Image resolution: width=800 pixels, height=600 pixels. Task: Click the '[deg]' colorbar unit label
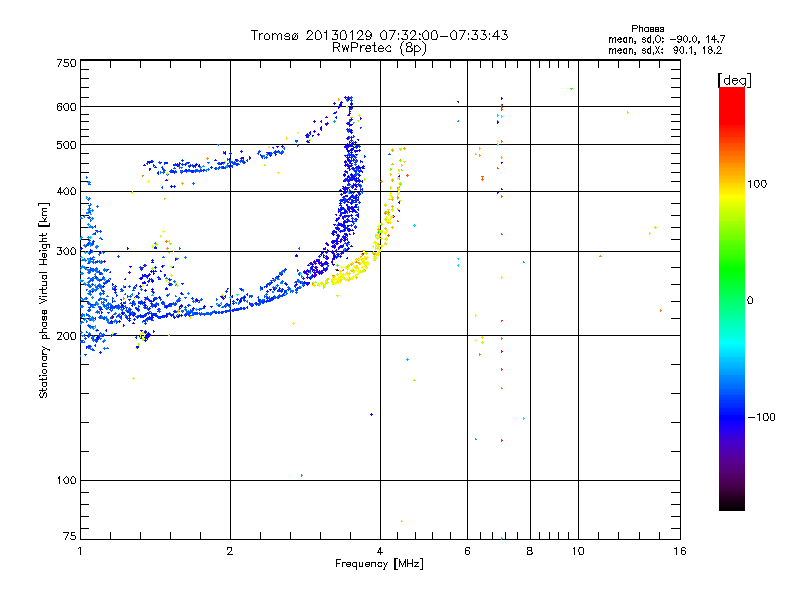734,80
